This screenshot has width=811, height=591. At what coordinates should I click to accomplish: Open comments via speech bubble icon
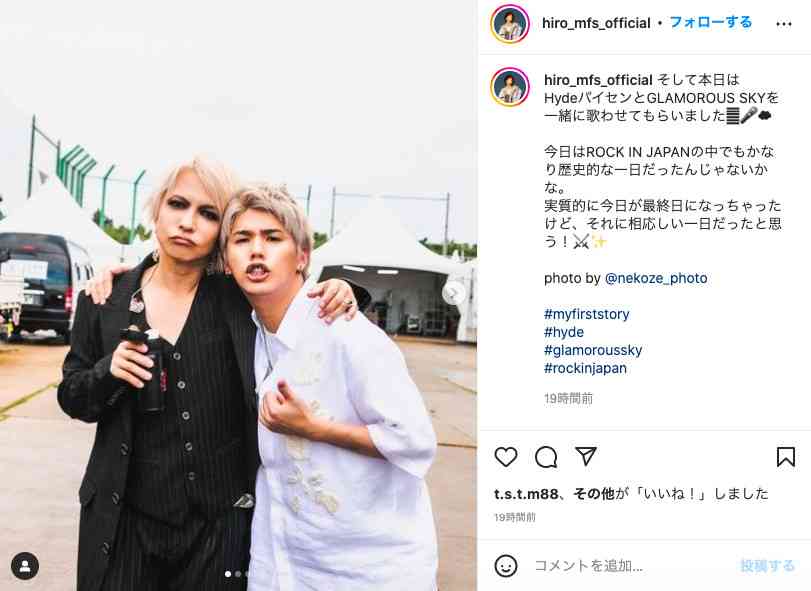point(546,457)
